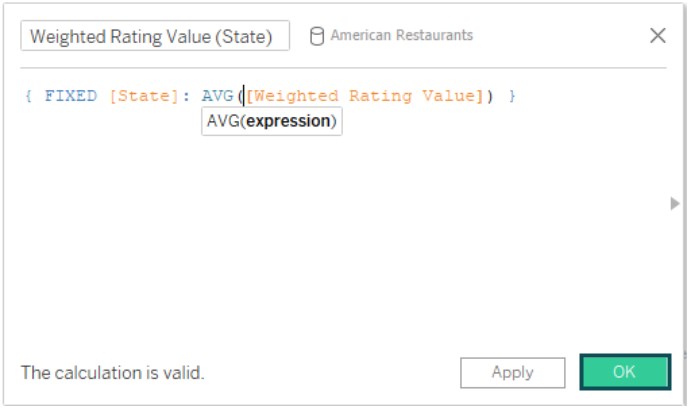Screen dimensions: 688x410
Task: Click the [State] field in the formula
Action: coord(144,96)
